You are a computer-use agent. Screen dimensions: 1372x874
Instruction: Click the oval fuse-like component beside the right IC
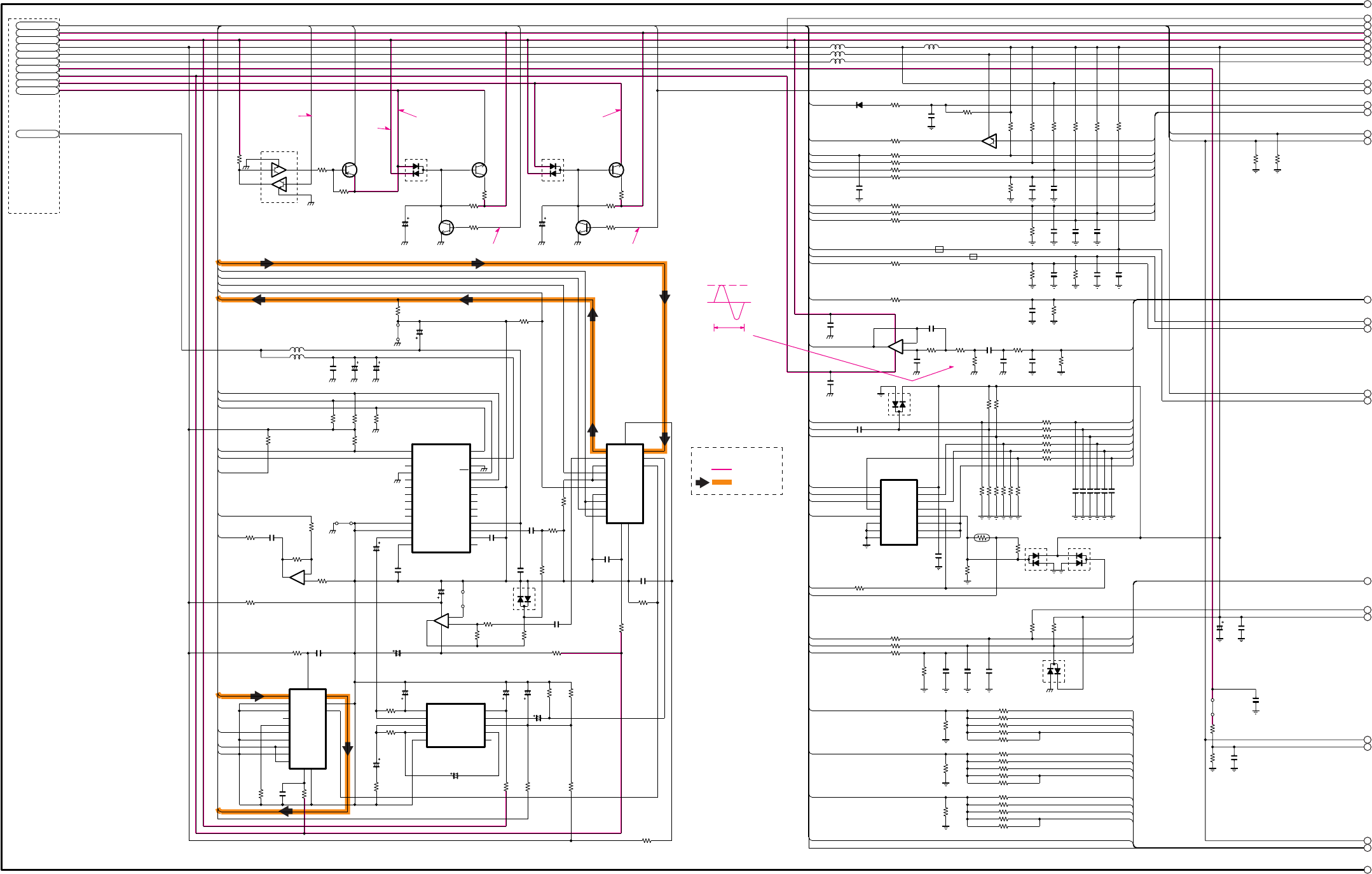pos(982,538)
